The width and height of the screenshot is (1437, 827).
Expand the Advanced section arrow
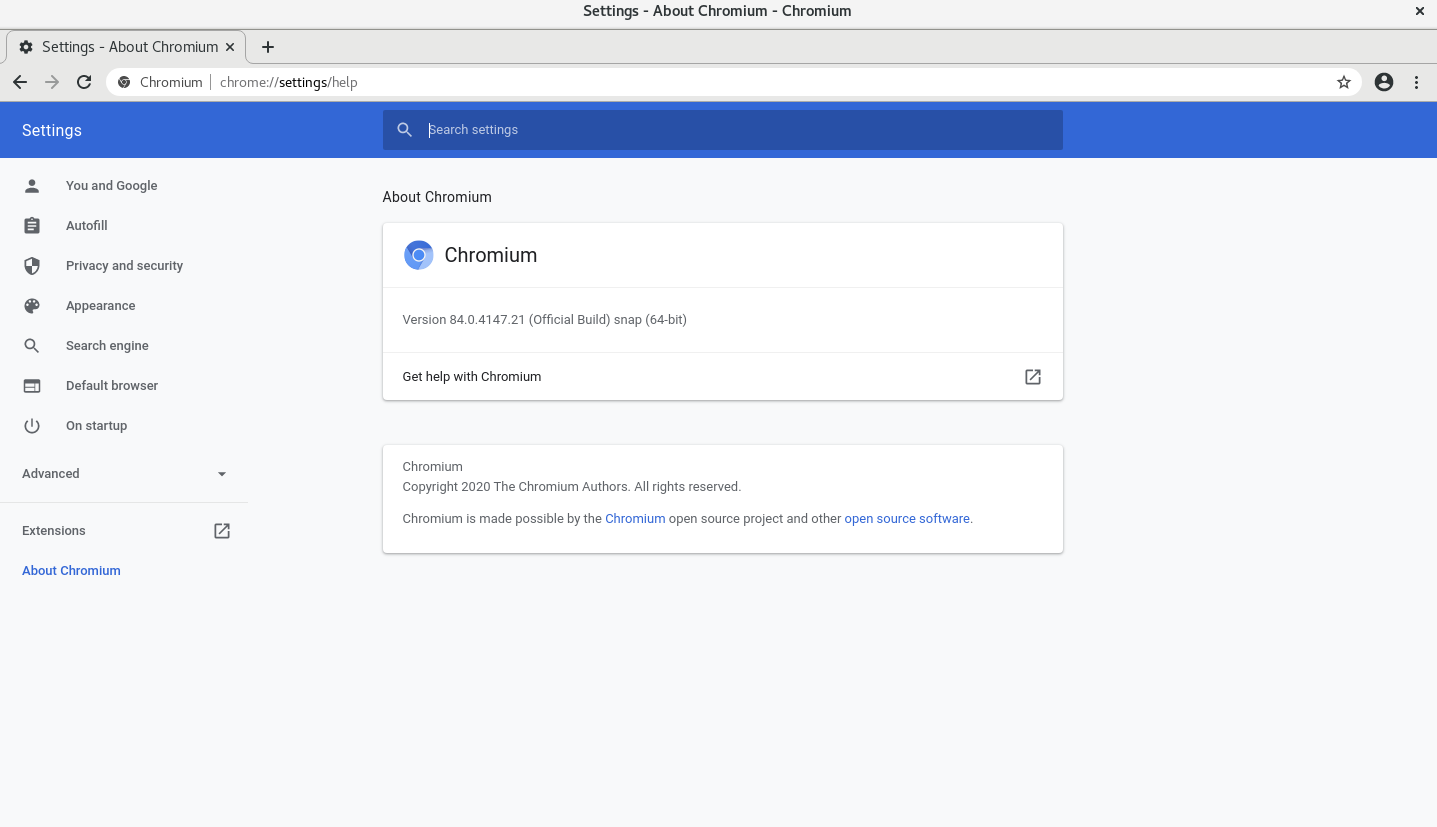pos(222,474)
